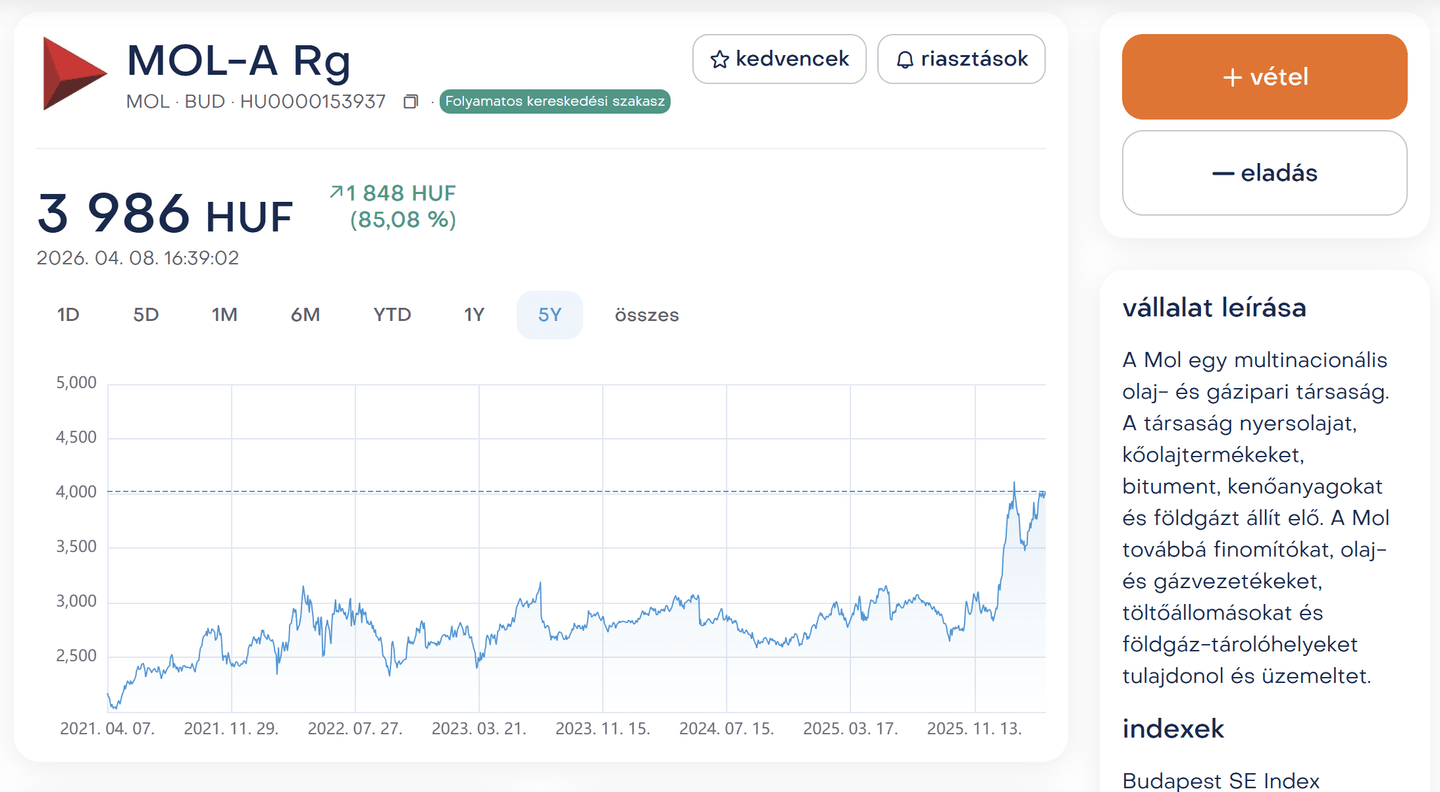Show the 1Y chart period
1440x792 pixels.
pos(474,315)
